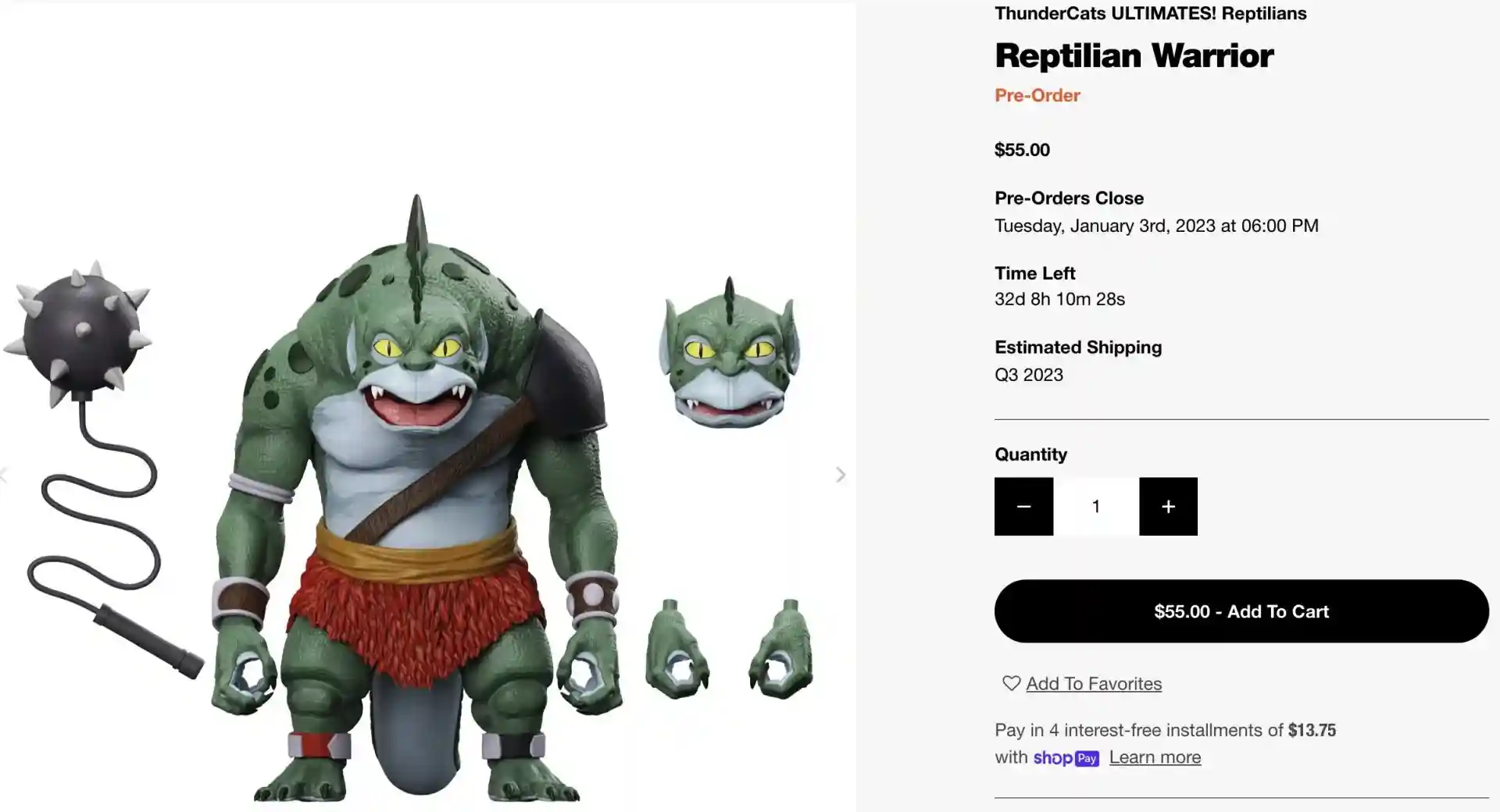Click the ThunderCats ULTIMATES! Reptilians collection text
The height and width of the screenshot is (812, 1500).
click(x=1150, y=13)
